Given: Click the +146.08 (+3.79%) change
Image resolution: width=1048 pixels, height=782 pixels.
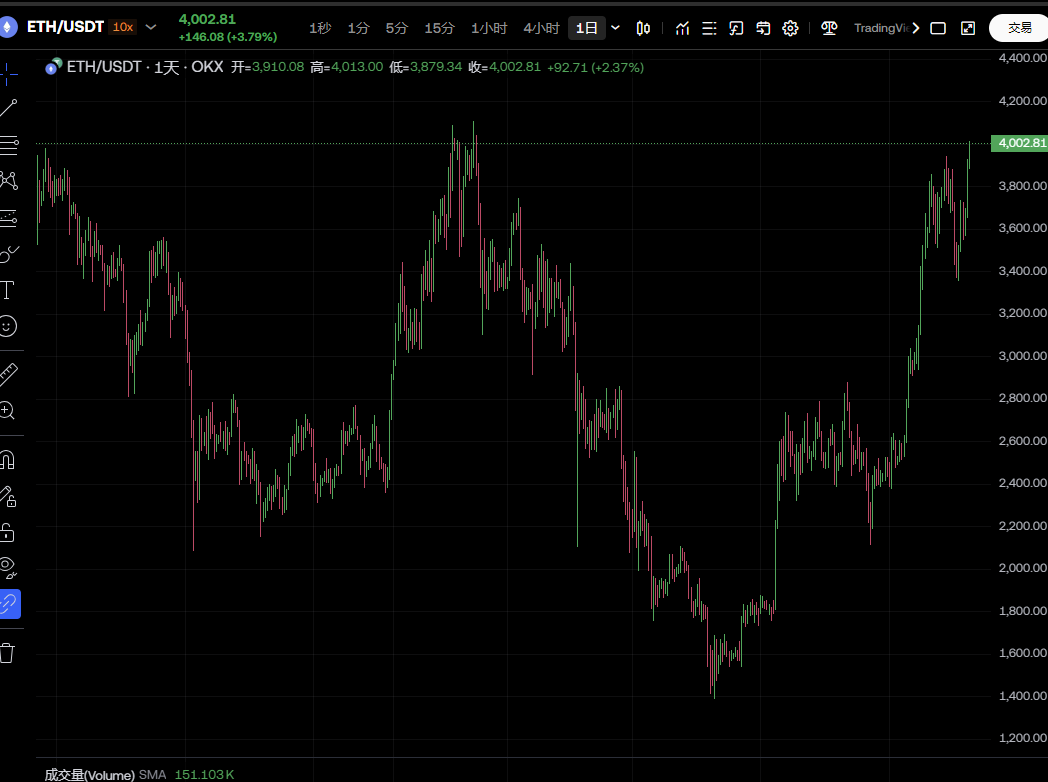Looking at the screenshot, I should pos(228,37).
